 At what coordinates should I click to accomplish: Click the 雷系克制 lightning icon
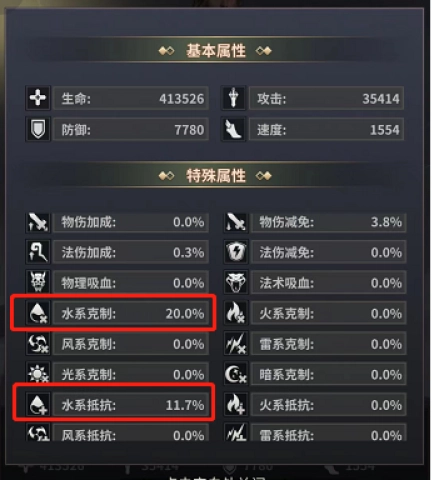pyautogui.click(x=236, y=344)
